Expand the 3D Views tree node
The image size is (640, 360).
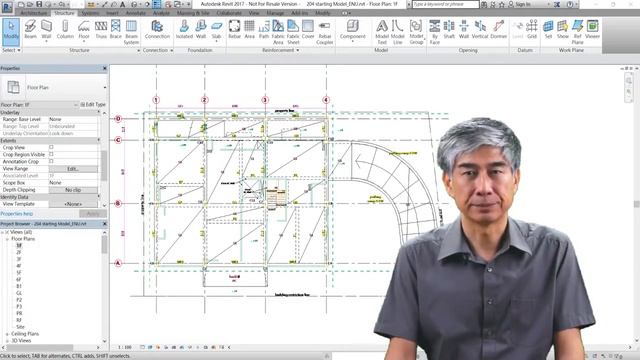7,340
